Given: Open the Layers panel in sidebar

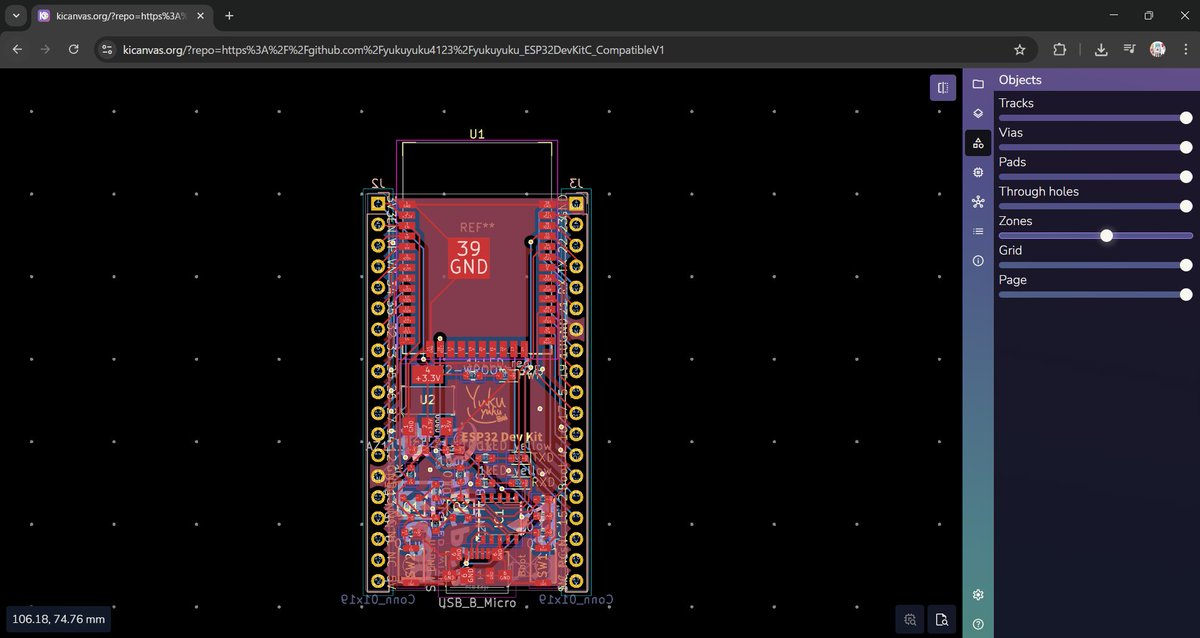Looking at the screenshot, I should click(x=978, y=114).
